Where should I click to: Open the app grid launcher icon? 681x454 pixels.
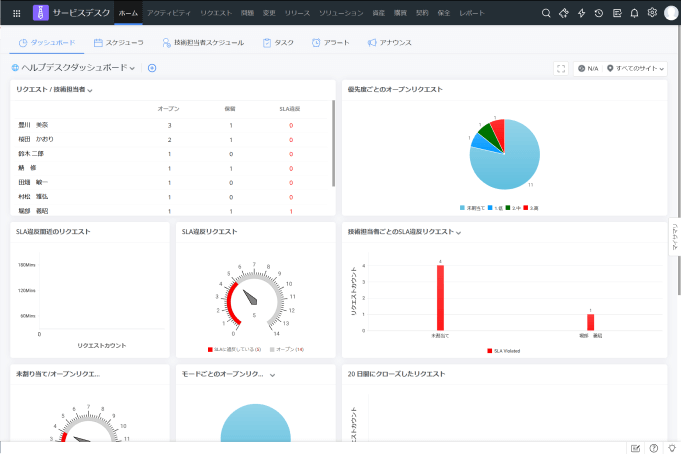pyautogui.click(x=17, y=13)
